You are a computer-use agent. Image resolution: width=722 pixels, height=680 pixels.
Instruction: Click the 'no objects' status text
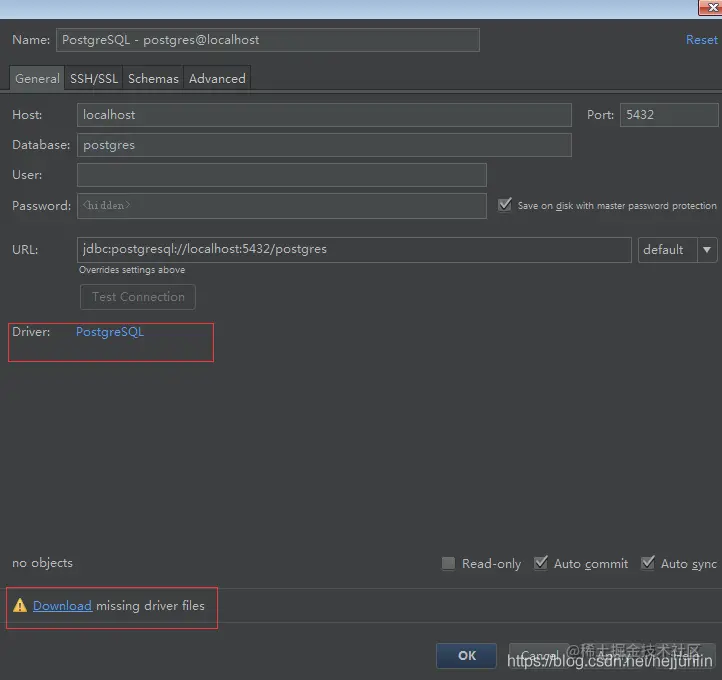coord(42,563)
